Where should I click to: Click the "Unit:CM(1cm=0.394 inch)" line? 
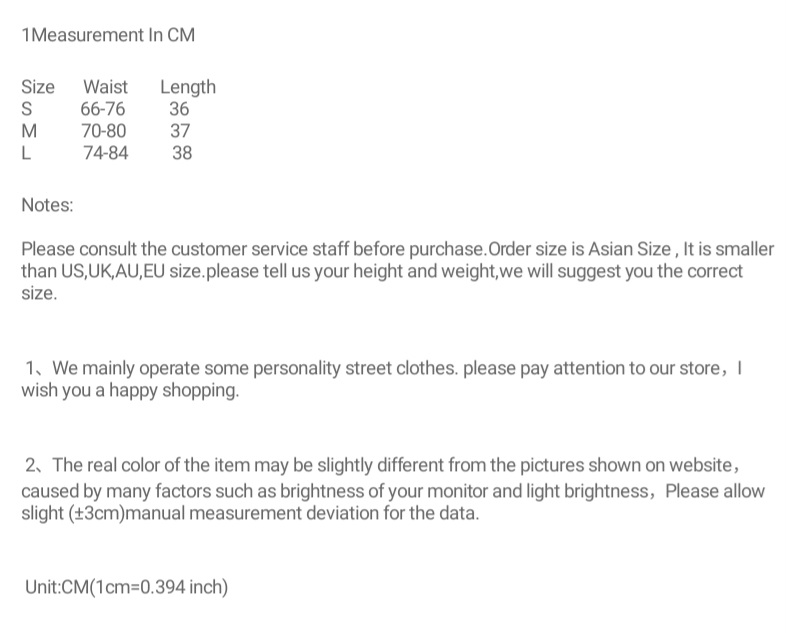pos(127,587)
